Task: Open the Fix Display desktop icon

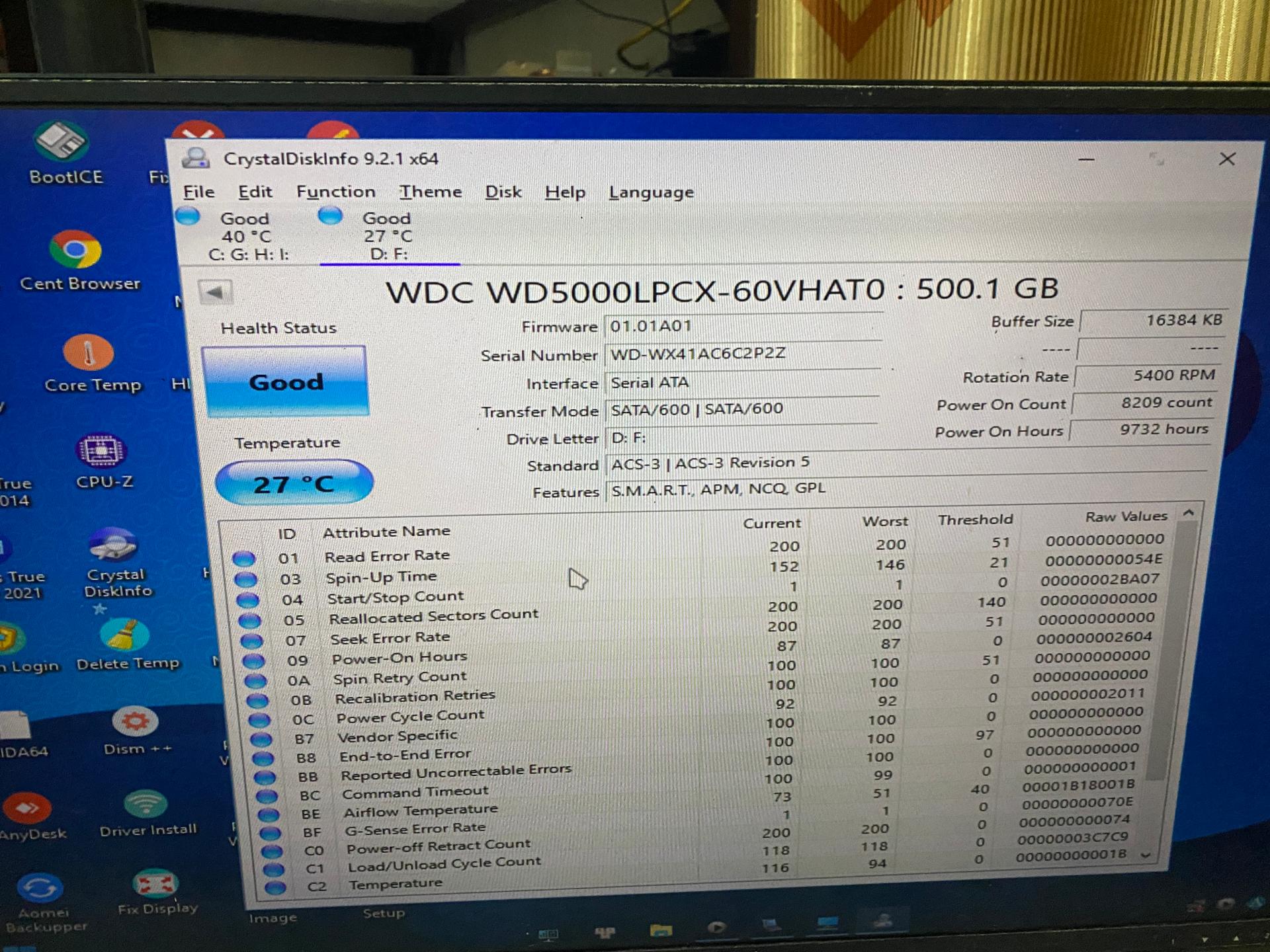Action: [x=156, y=892]
